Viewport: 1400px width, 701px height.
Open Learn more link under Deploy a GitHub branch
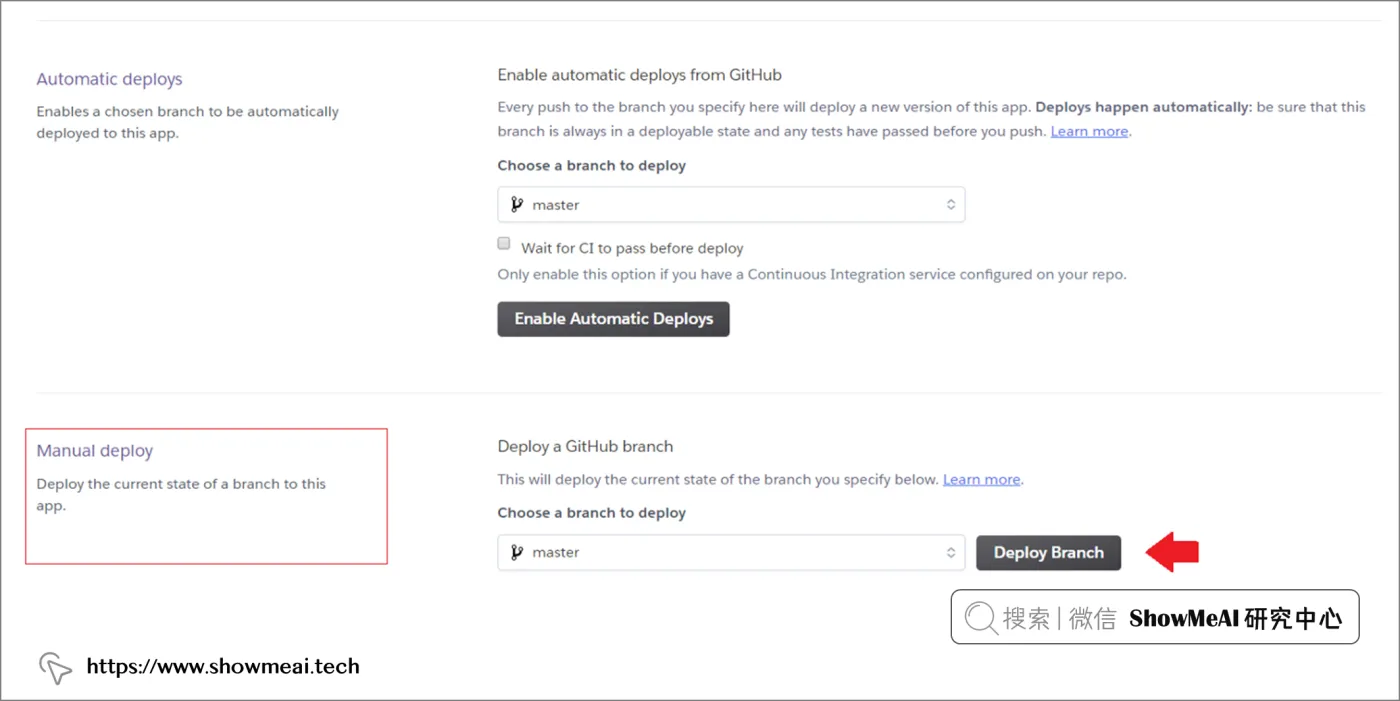981,479
